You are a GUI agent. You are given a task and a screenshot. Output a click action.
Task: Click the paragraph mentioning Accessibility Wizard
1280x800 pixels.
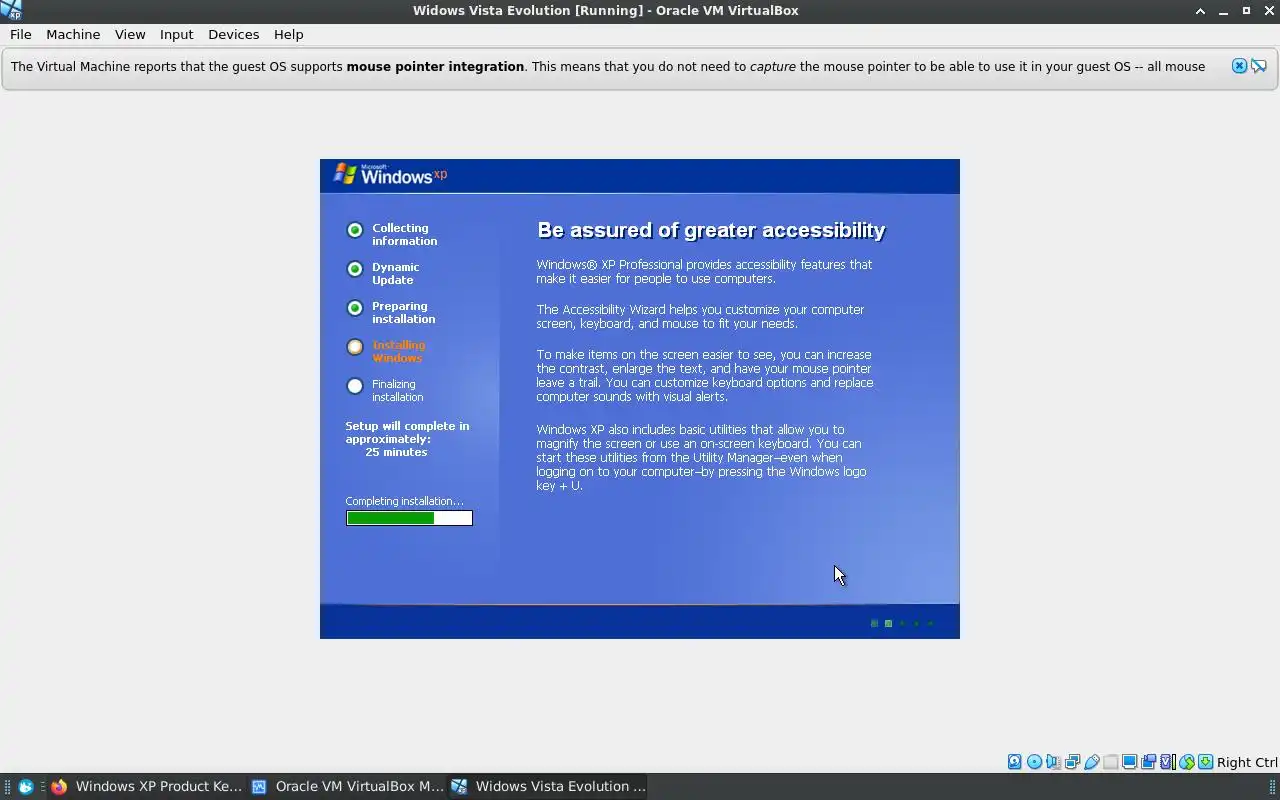point(700,316)
